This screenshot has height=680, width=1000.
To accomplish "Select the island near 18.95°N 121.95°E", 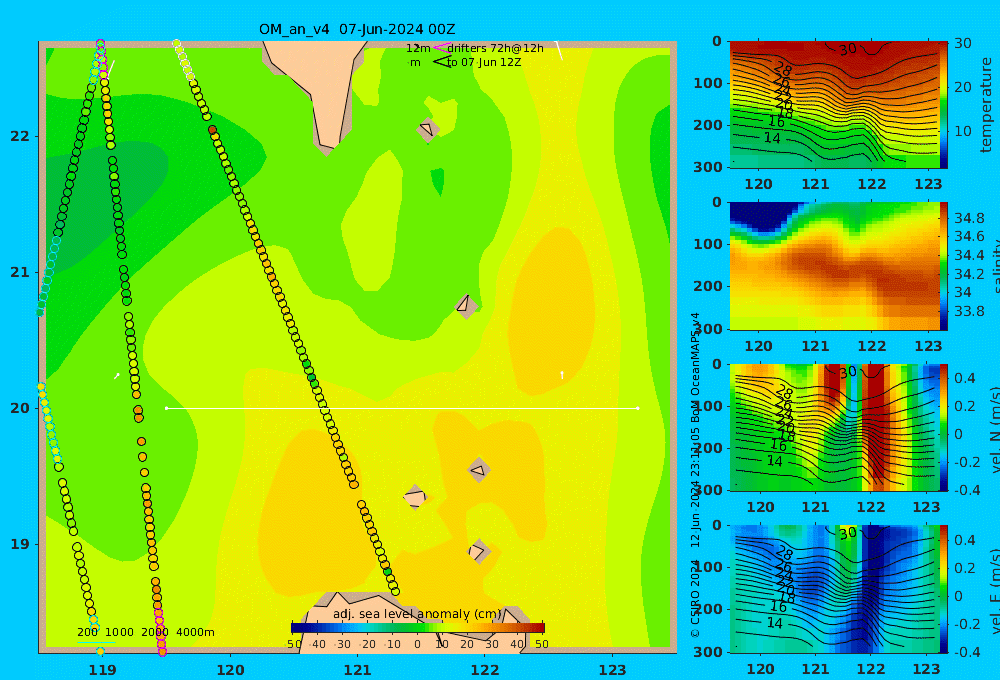I will 479,552.
